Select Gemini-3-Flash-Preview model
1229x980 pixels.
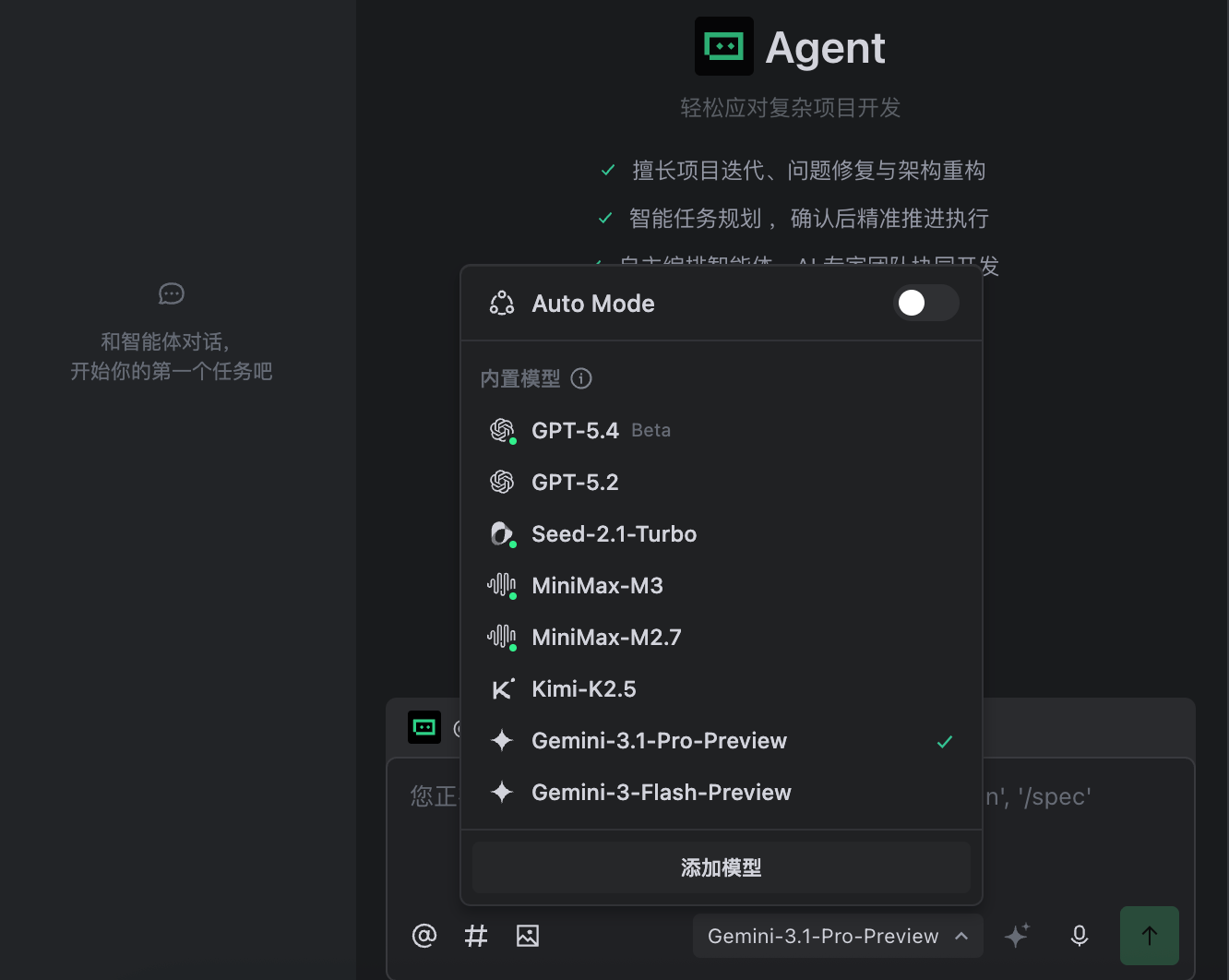tap(722, 792)
